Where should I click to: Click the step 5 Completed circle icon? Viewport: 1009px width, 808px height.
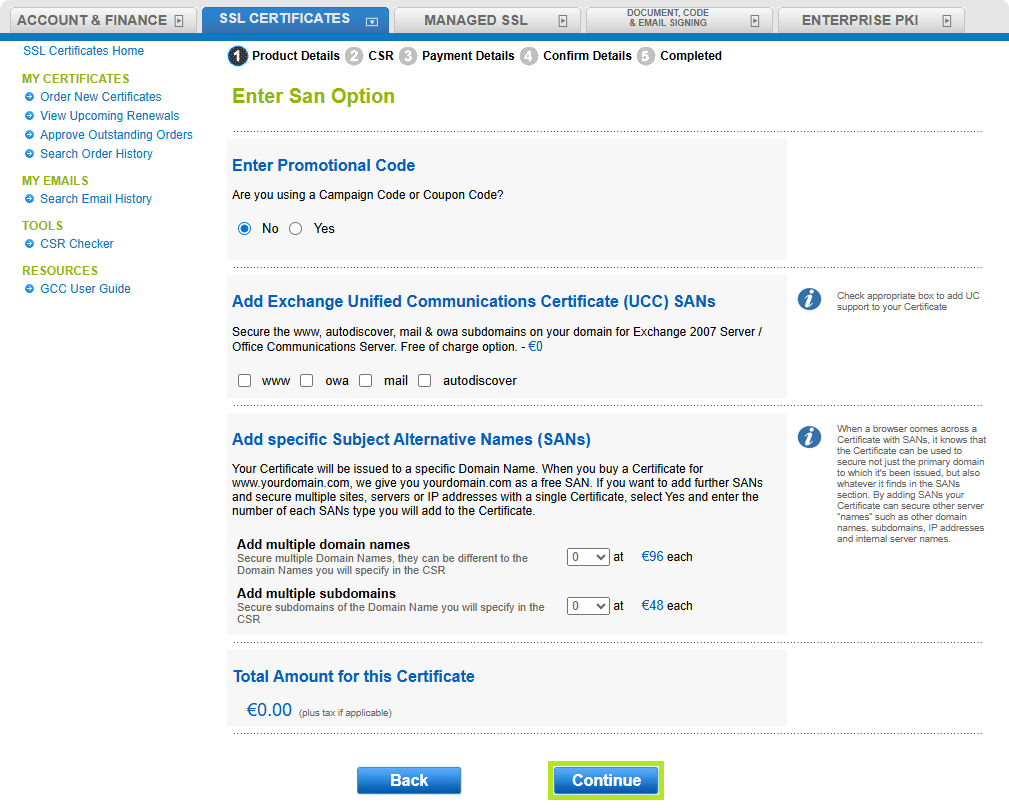646,56
